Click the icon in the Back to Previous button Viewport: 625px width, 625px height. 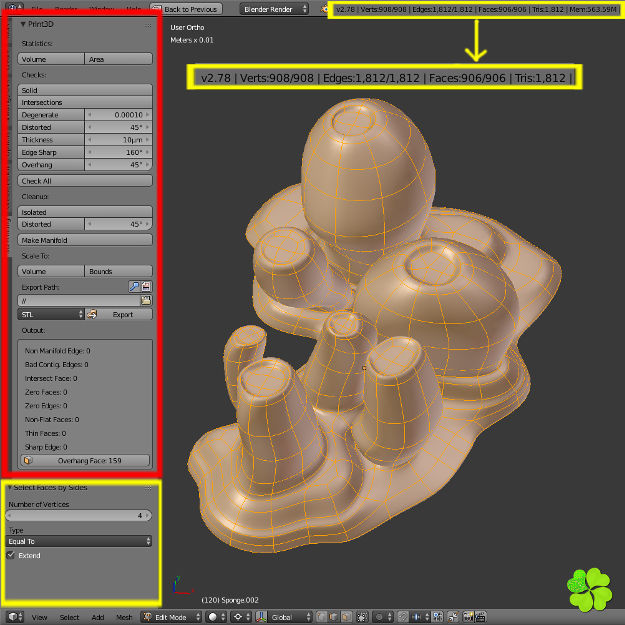click(157, 9)
